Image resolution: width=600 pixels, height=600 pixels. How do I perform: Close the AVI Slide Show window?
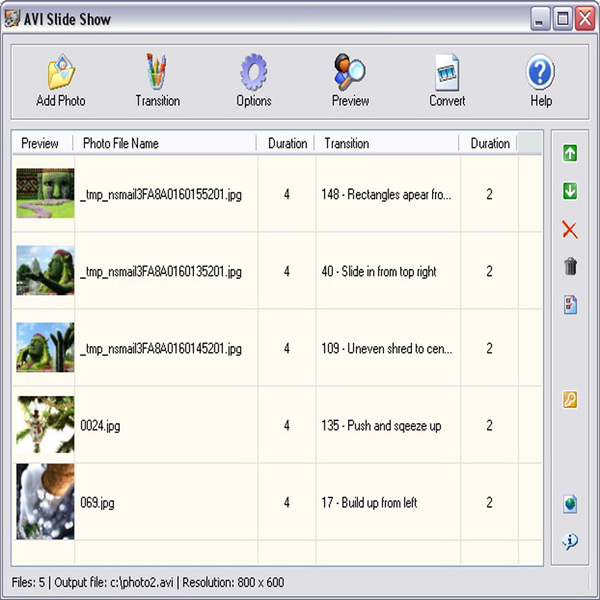click(585, 18)
